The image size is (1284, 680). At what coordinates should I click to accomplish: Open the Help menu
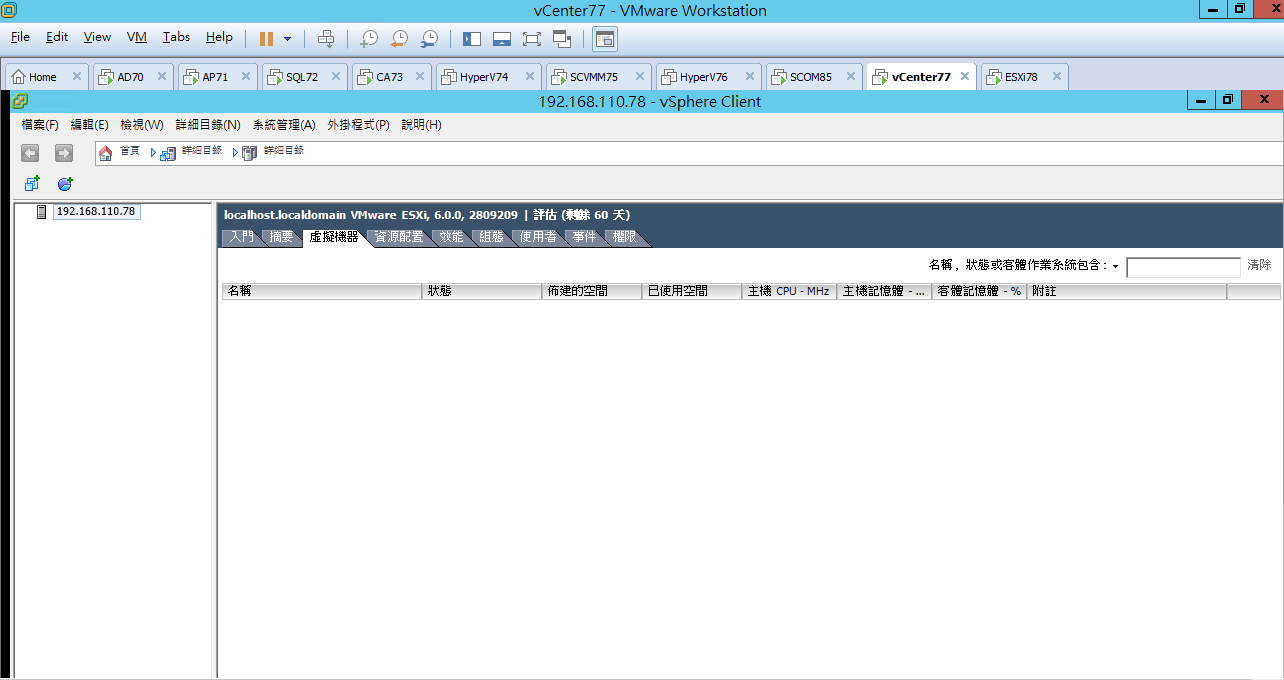[x=219, y=37]
